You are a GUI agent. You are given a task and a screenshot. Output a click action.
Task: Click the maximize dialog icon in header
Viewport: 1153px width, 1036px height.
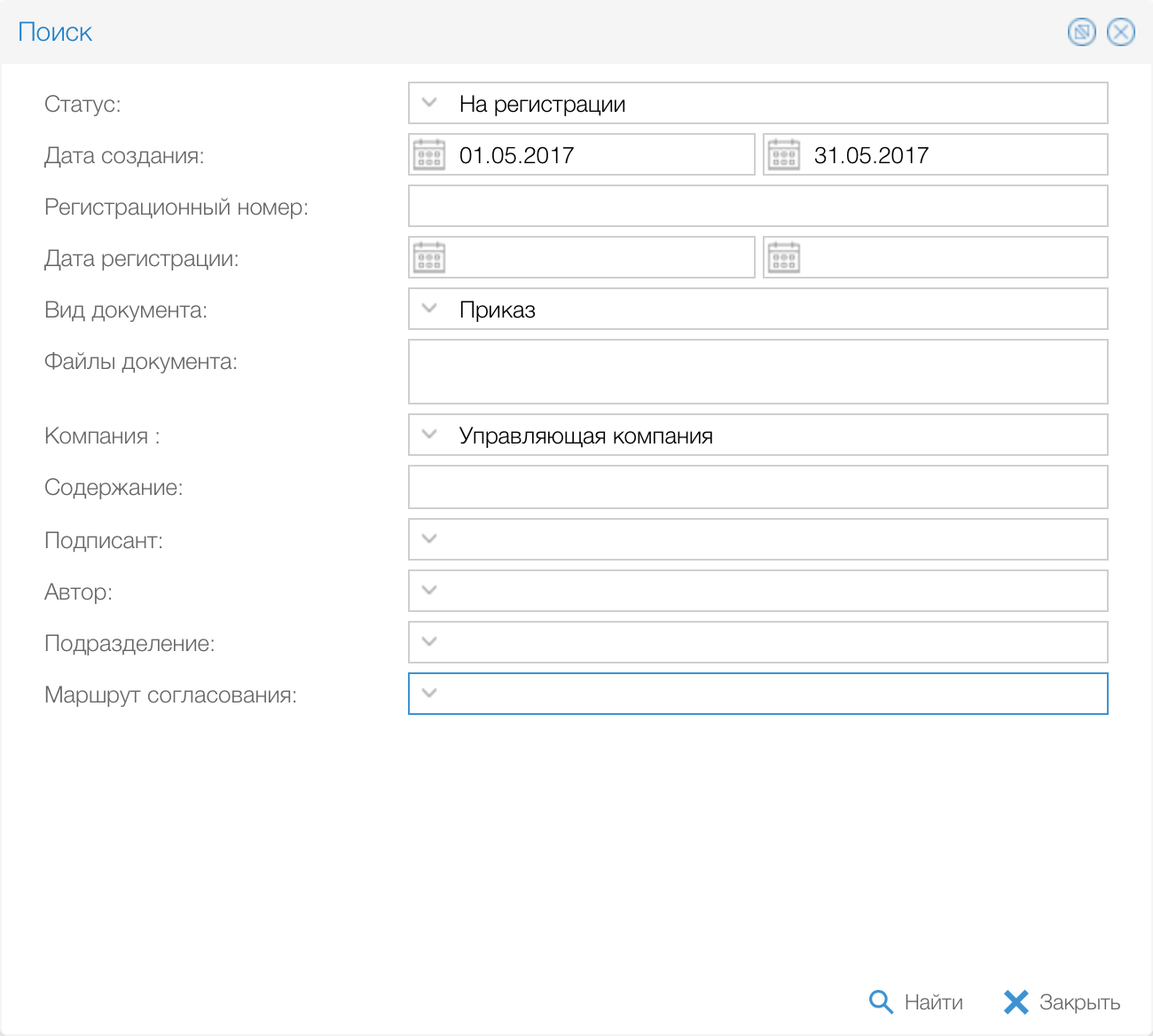pos(1081,33)
